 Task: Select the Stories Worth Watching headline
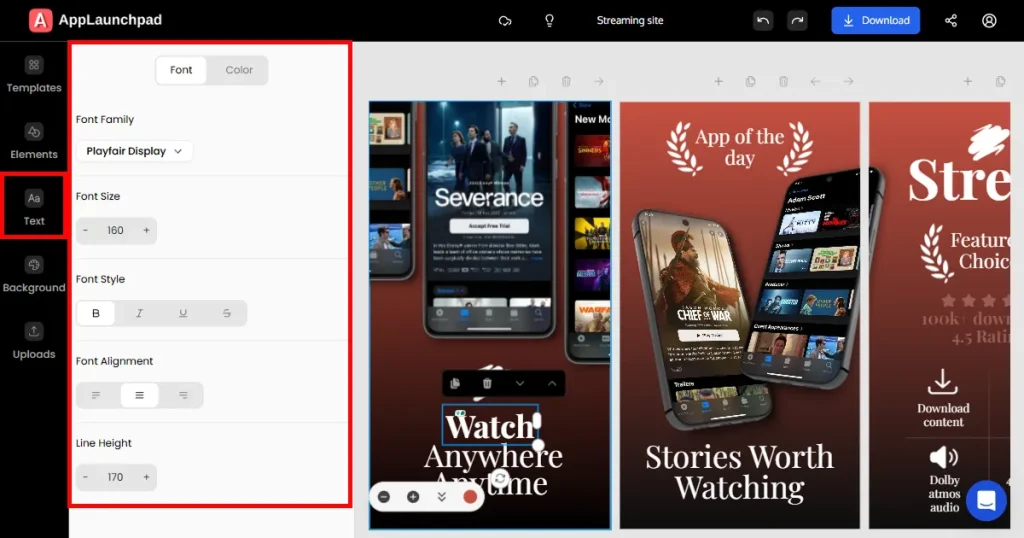click(739, 472)
